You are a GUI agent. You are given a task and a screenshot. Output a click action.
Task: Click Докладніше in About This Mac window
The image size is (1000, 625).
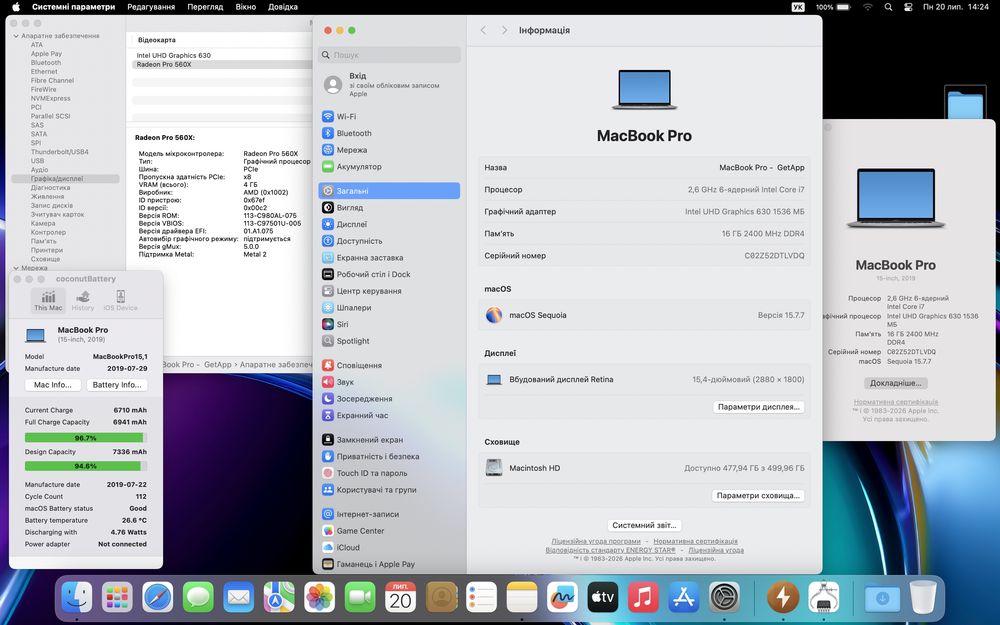point(895,383)
